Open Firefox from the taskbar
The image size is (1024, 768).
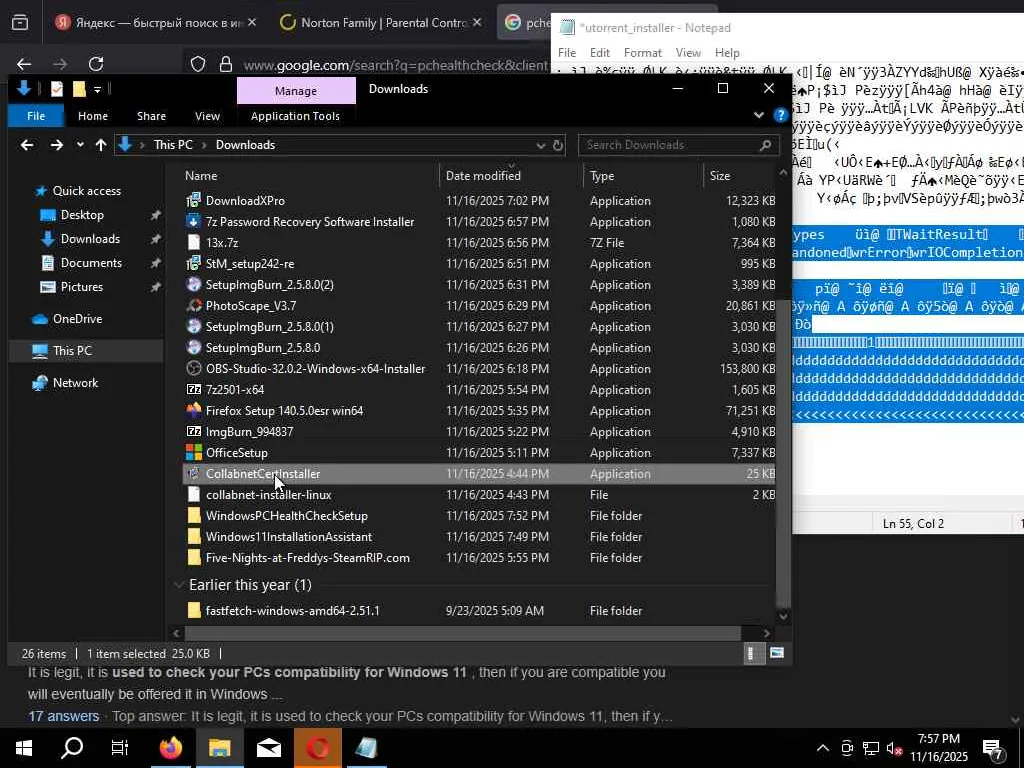170,748
